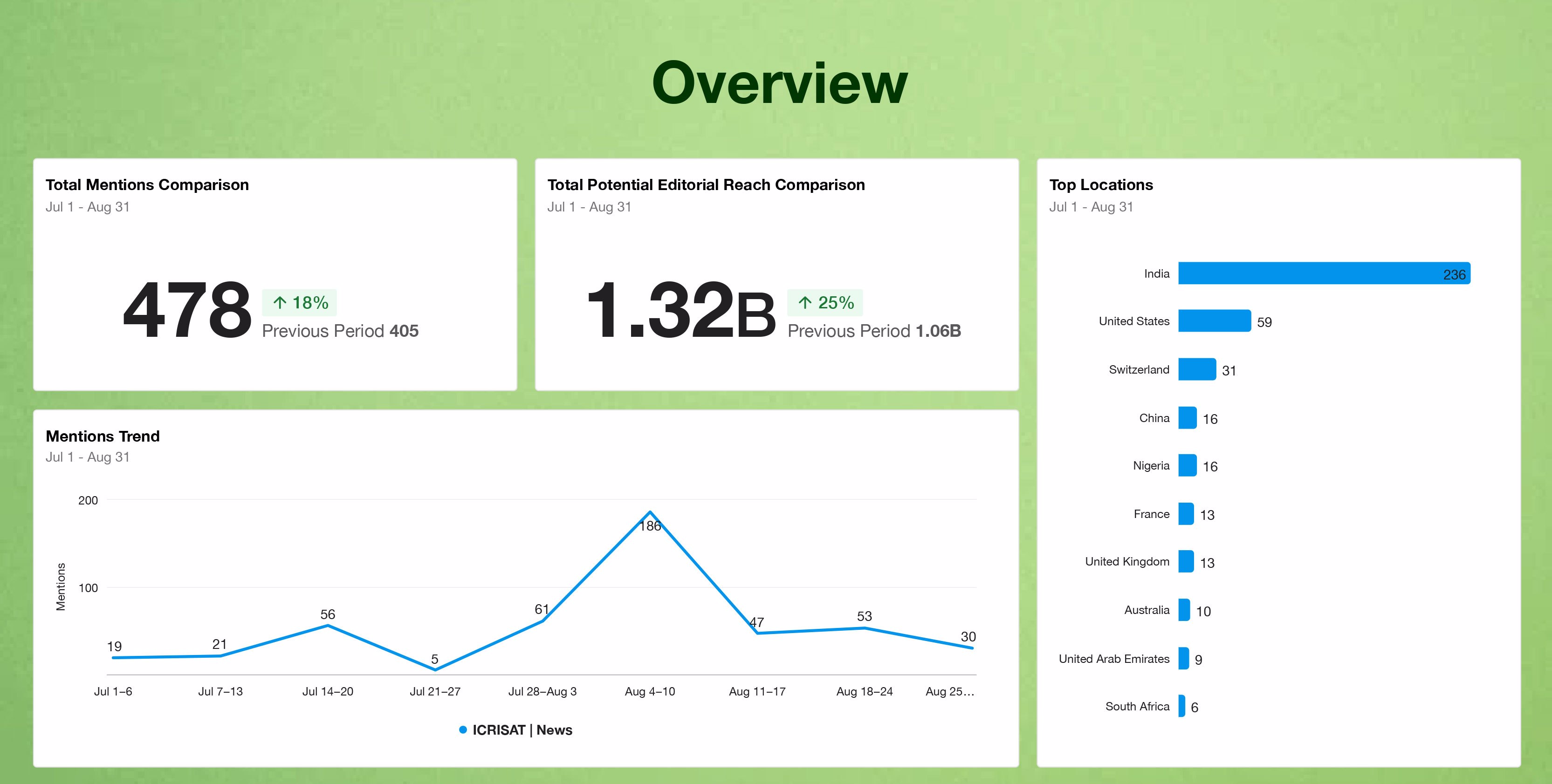Click the United States bar
Screen dimensions: 1552x784
pos(1214,321)
